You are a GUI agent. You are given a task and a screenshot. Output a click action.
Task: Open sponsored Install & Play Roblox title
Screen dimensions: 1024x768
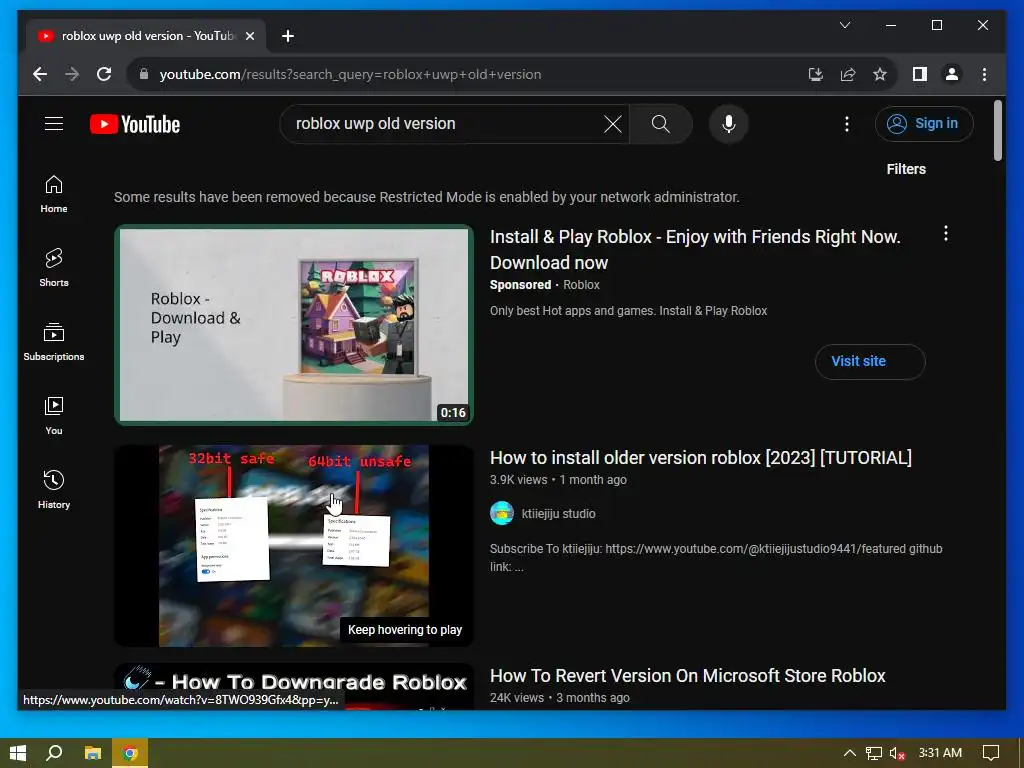click(x=695, y=249)
